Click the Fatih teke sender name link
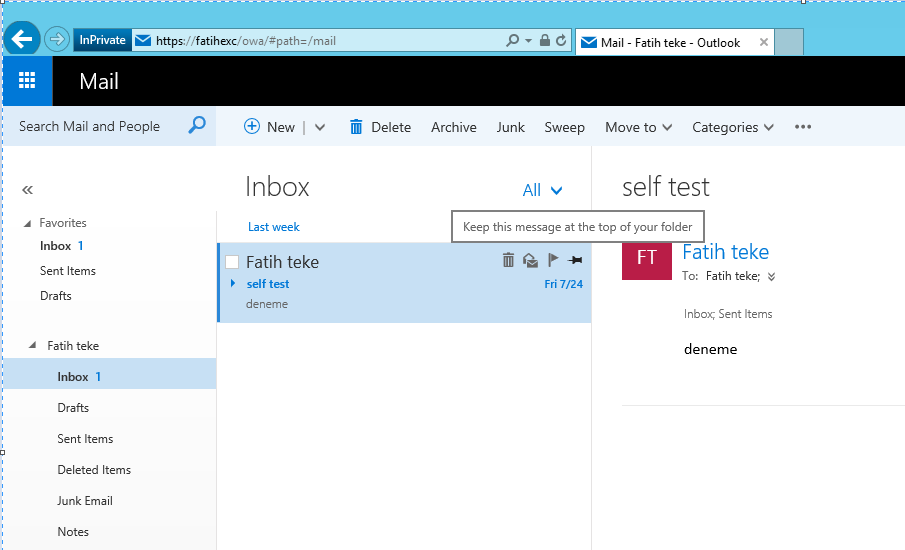This screenshot has height=550, width=905. tap(726, 252)
